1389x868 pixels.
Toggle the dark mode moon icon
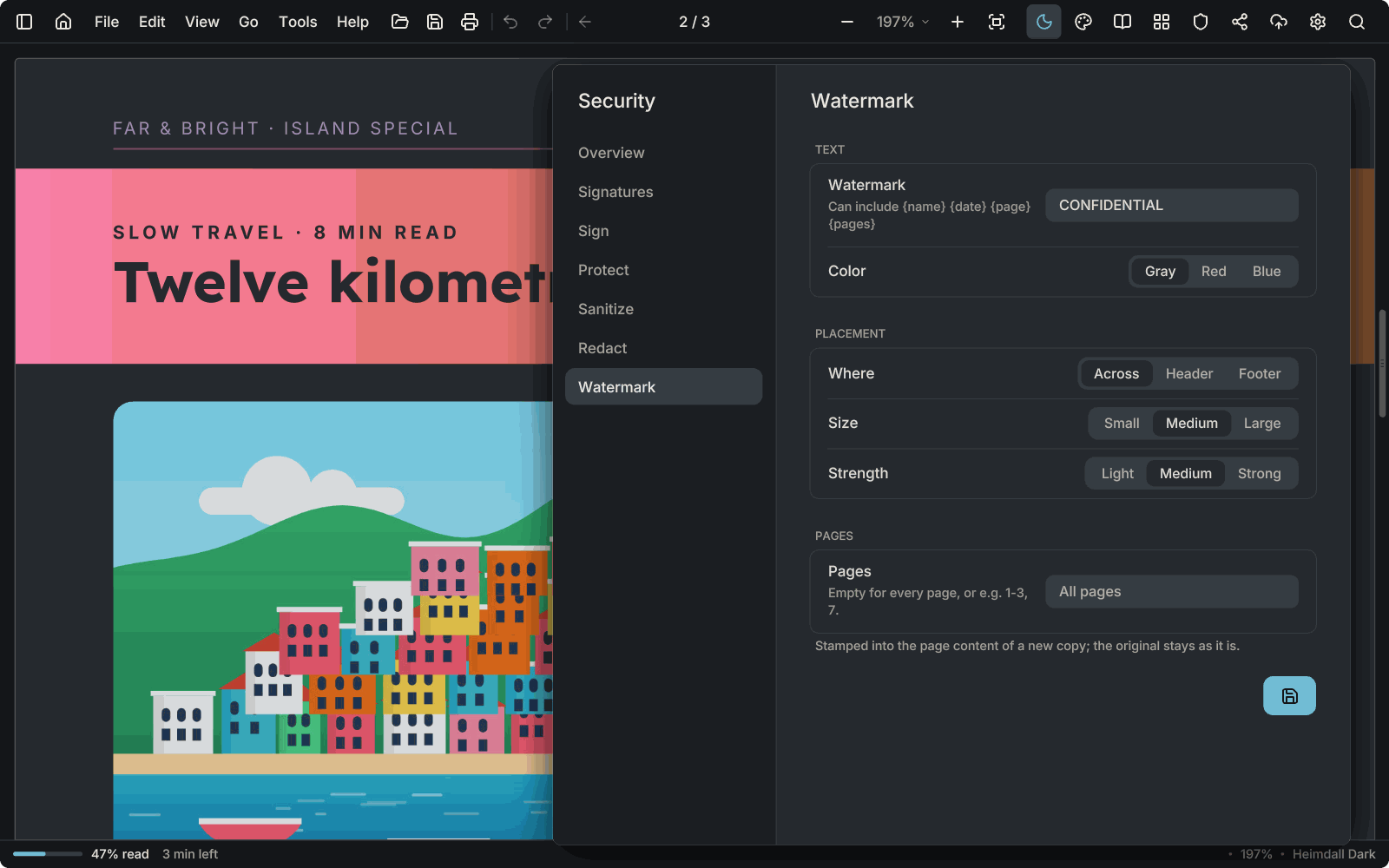[1044, 22]
